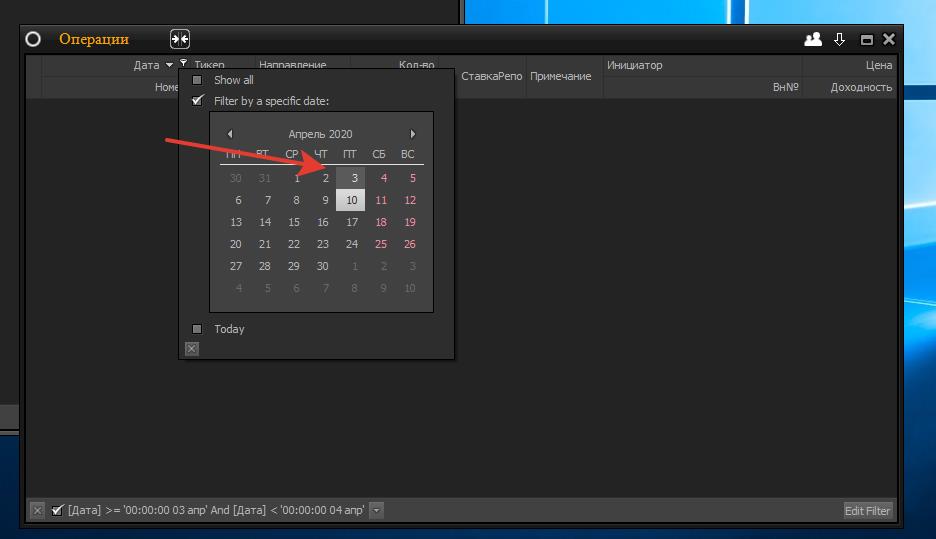Remove the filter using bottom-left X icon

38,510
